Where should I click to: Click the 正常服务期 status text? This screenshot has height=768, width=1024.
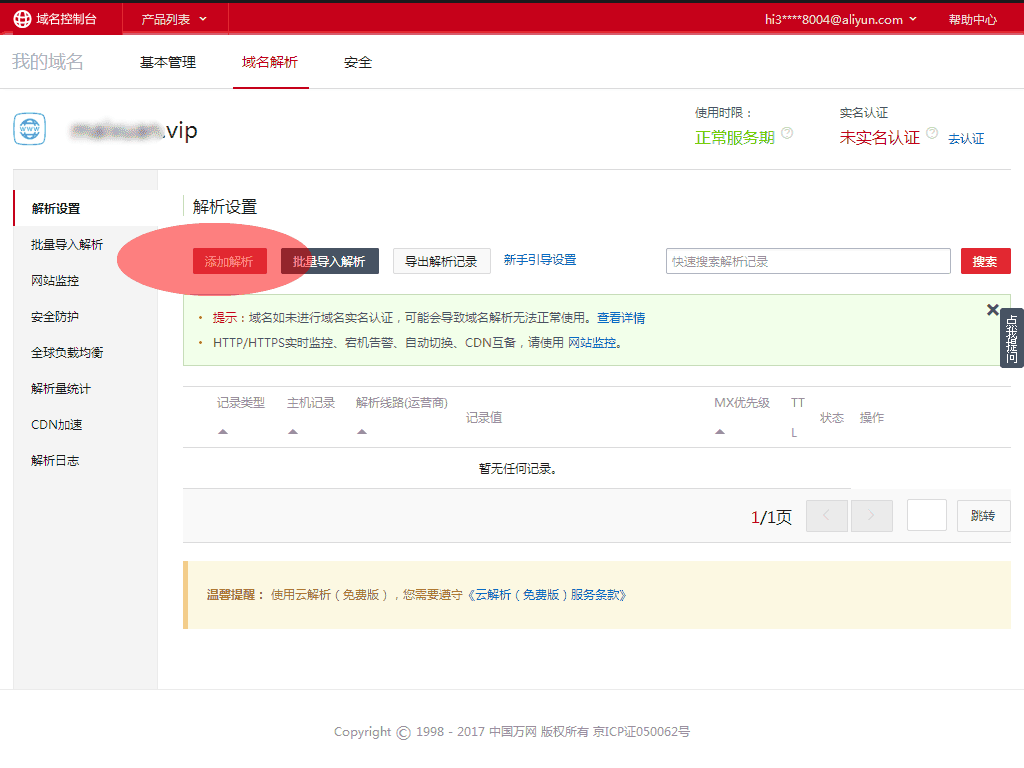(735, 138)
